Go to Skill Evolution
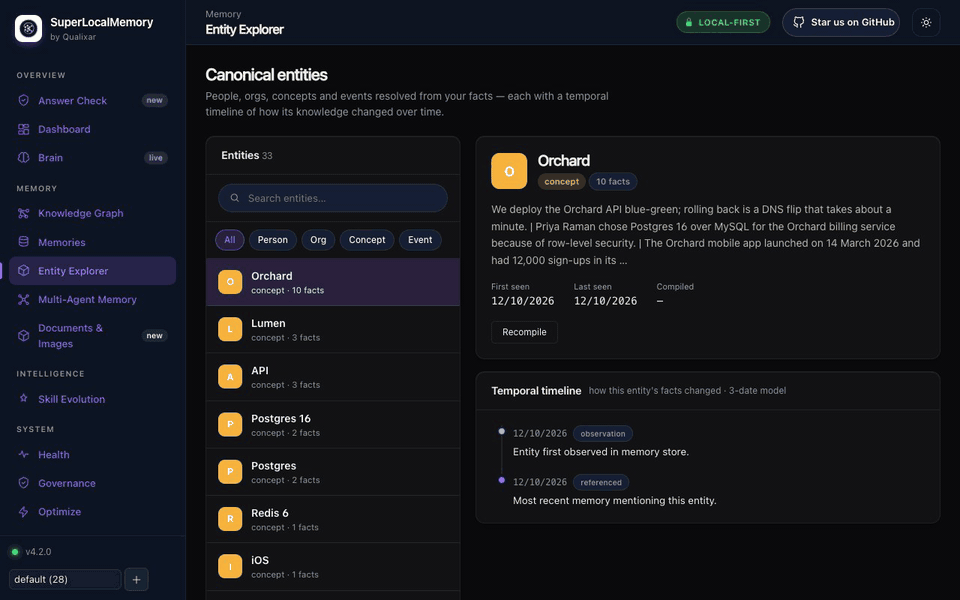Image resolution: width=960 pixels, height=600 pixels. coord(92,399)
